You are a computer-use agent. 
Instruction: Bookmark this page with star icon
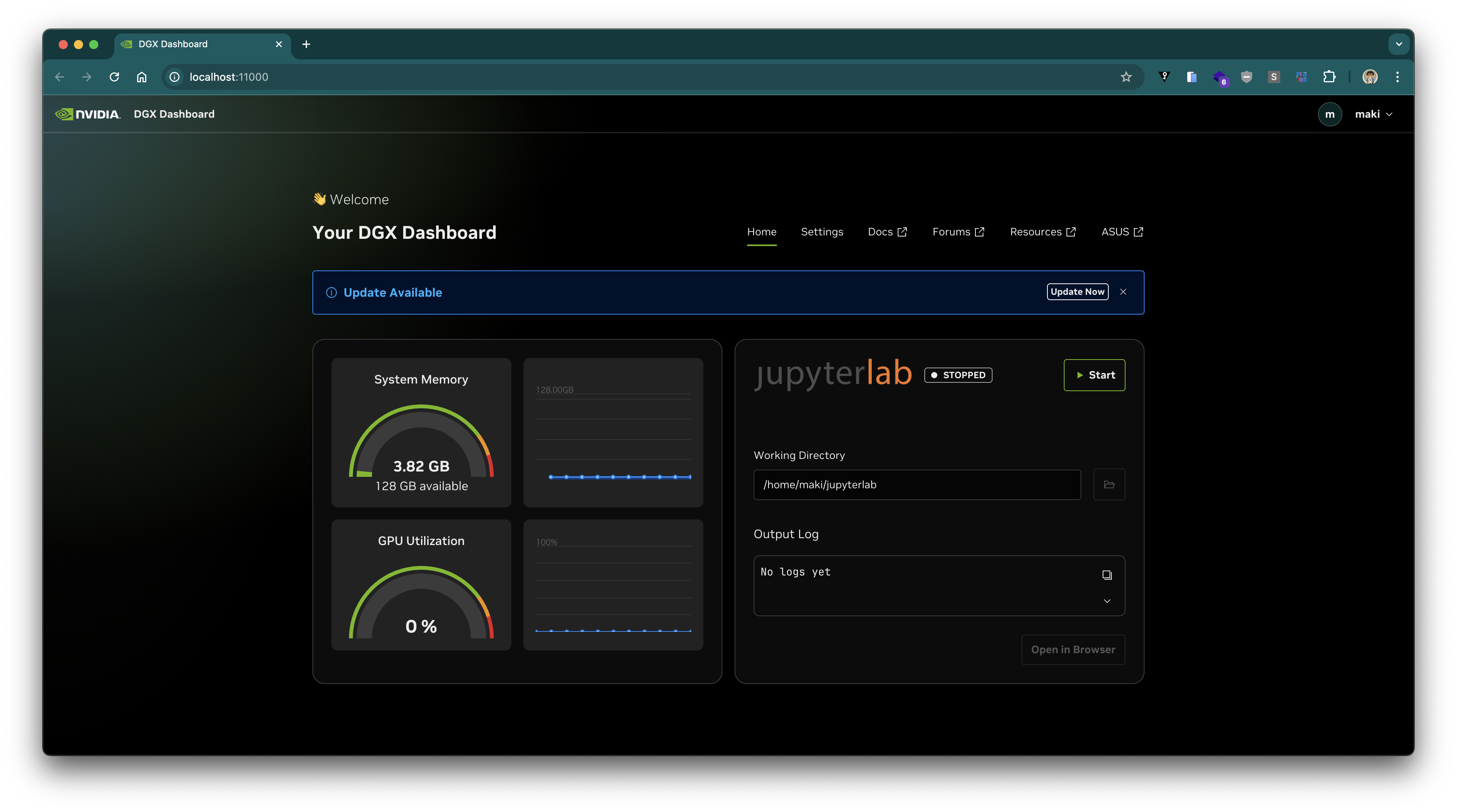pyautogui.click(x=1126, y=77)
